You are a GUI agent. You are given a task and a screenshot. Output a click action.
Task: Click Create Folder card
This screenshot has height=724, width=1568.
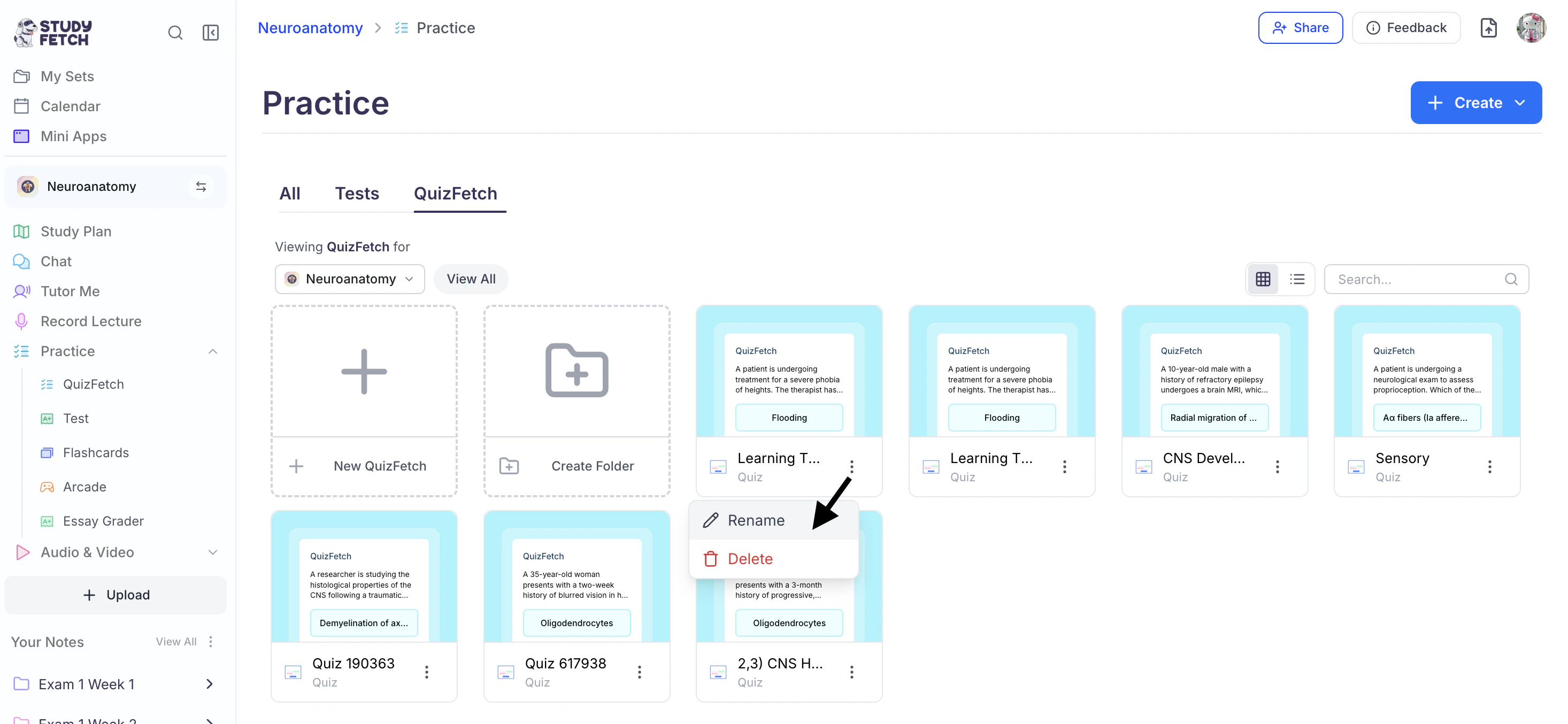577,401
